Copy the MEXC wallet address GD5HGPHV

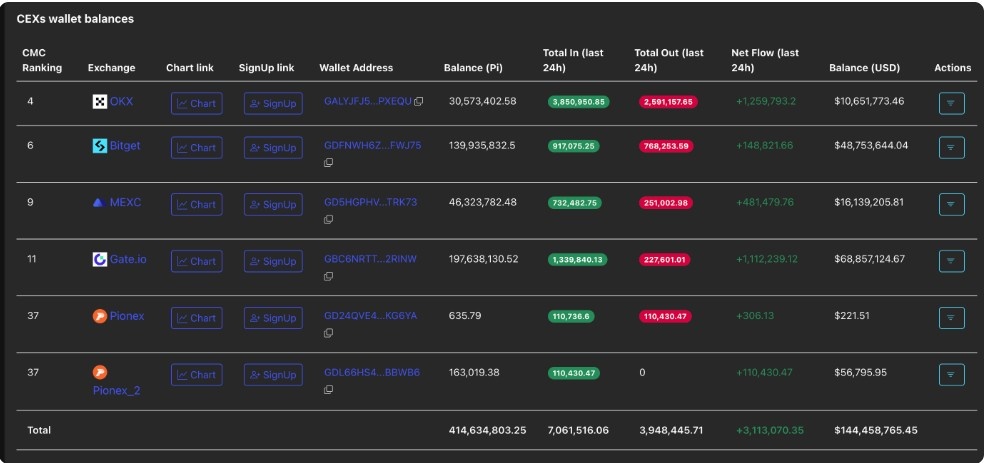point(329,220)
